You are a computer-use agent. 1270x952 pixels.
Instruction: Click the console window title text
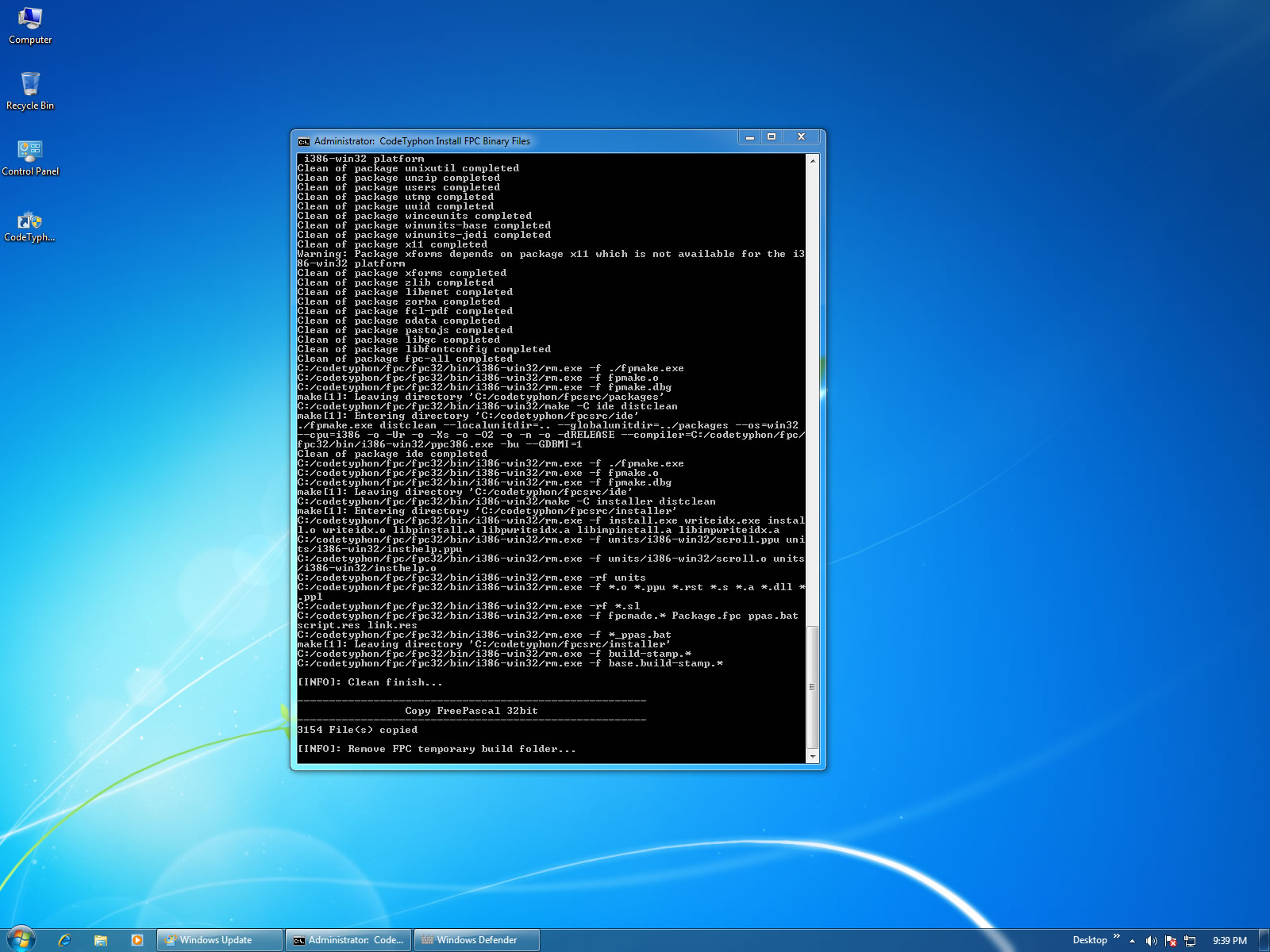click(x=422, y=141)
